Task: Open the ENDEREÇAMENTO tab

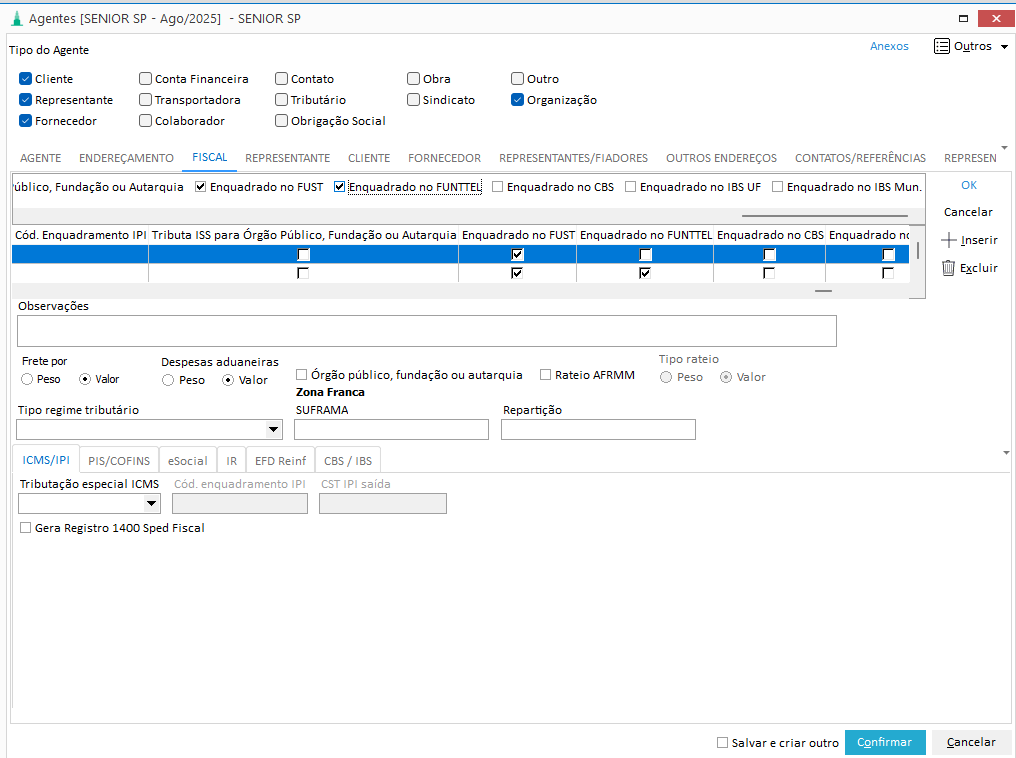Action: (x=126, y=158)
